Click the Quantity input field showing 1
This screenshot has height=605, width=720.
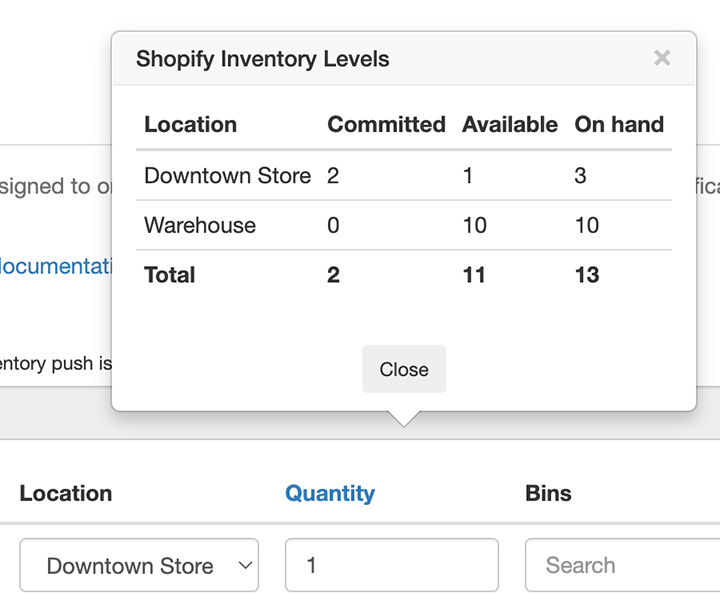[392, 565]
